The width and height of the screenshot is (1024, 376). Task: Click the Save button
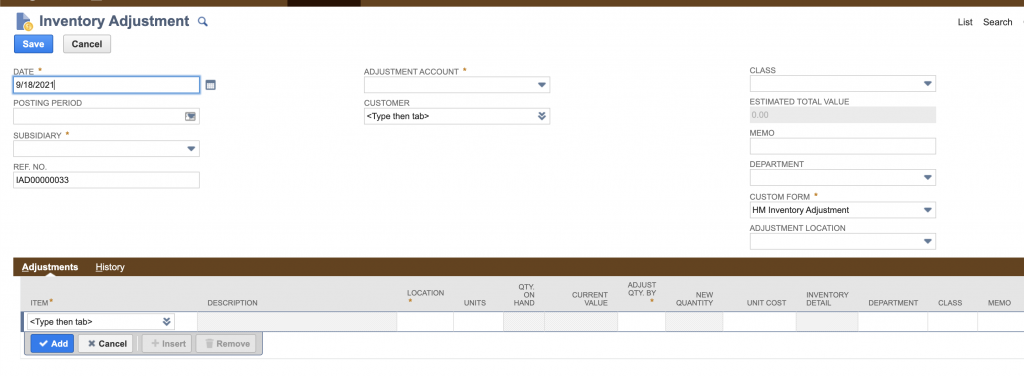coord(33,44)
